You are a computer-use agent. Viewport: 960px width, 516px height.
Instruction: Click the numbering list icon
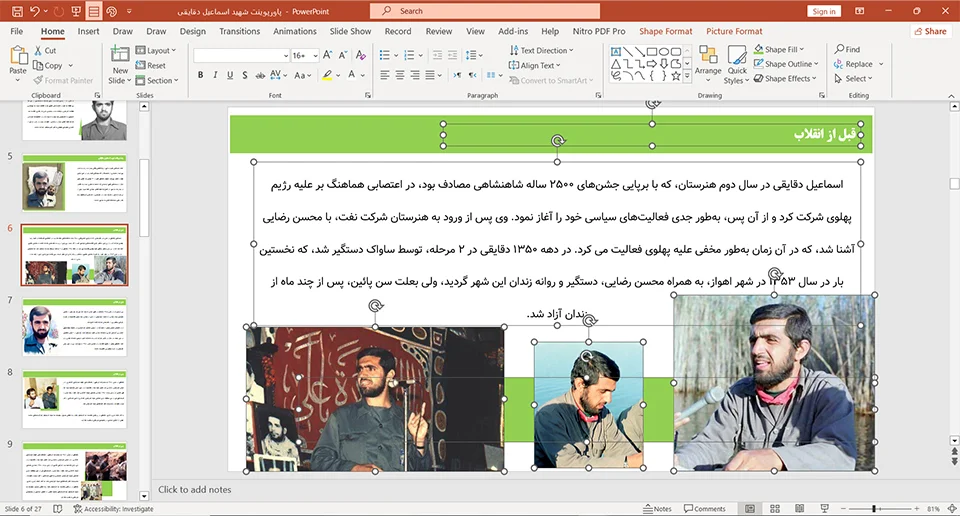click(410, 55)
